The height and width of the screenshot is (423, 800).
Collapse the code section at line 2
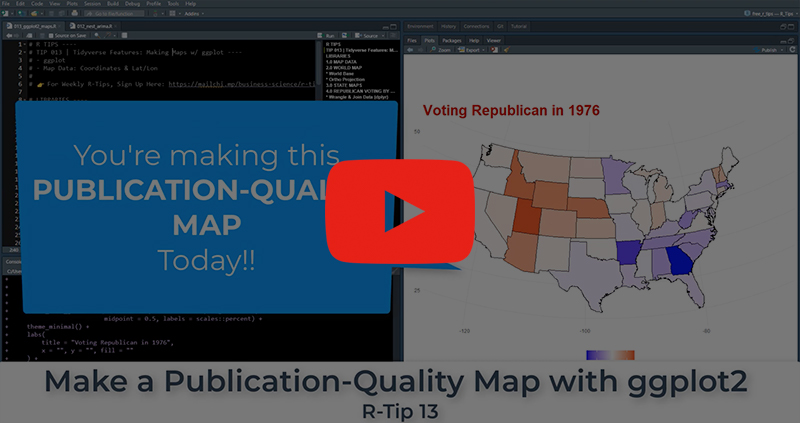[24, 52]
